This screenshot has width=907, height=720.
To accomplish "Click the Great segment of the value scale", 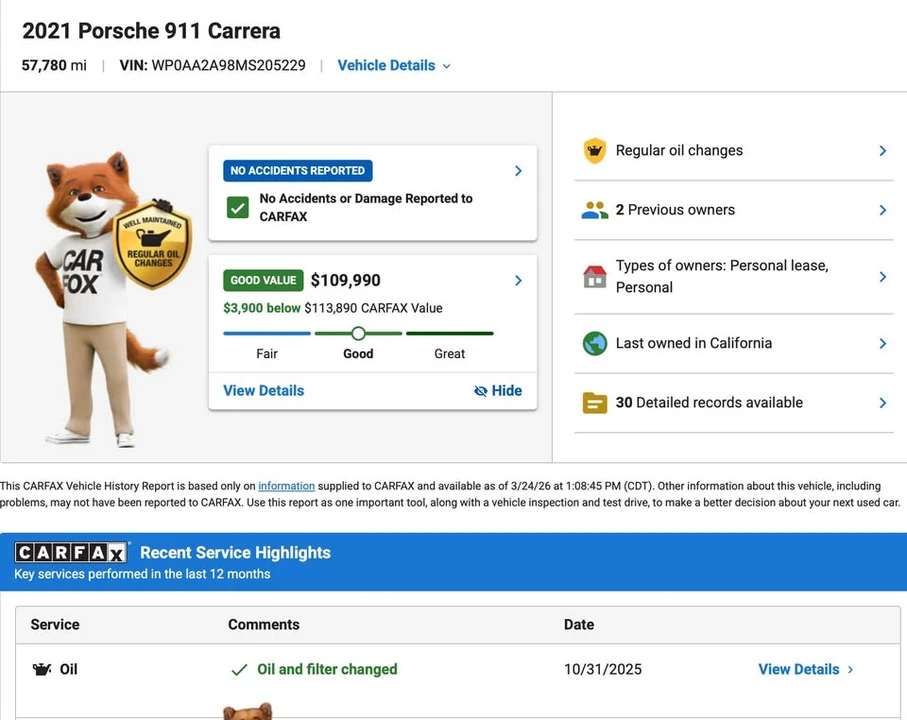I will (449, 334).
